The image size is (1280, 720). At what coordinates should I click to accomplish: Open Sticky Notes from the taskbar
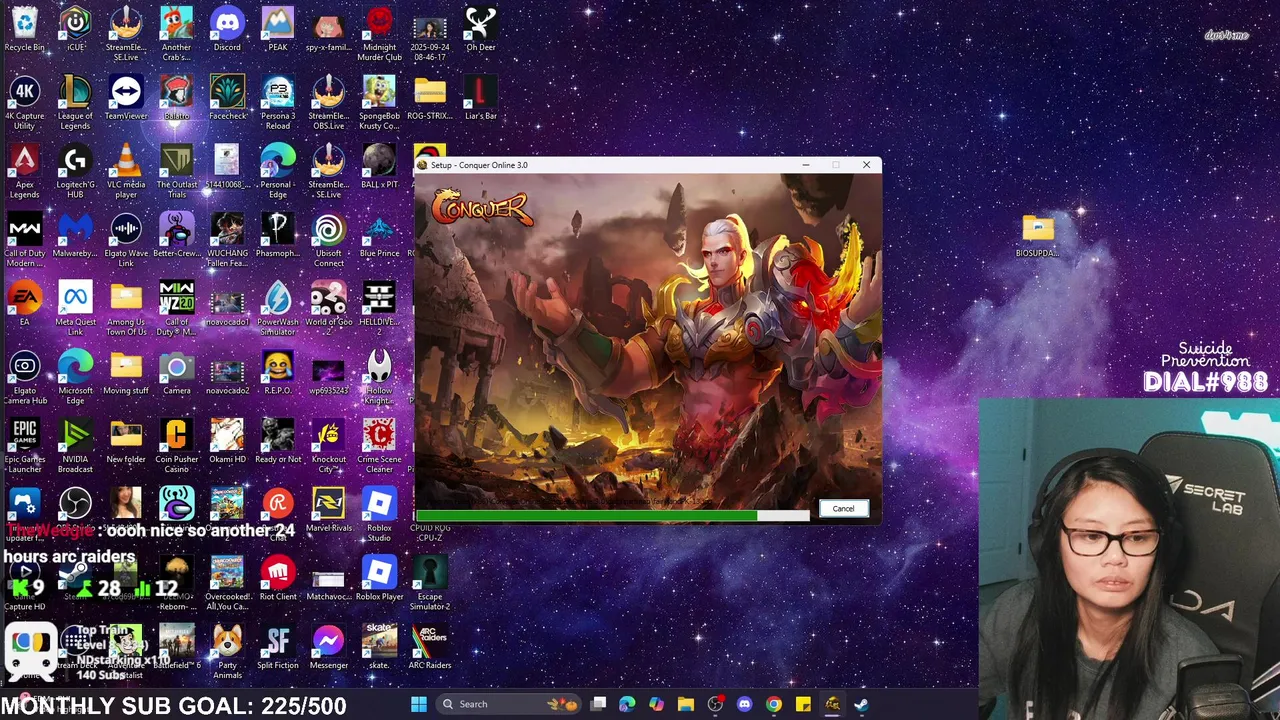(x=803, y=704)
